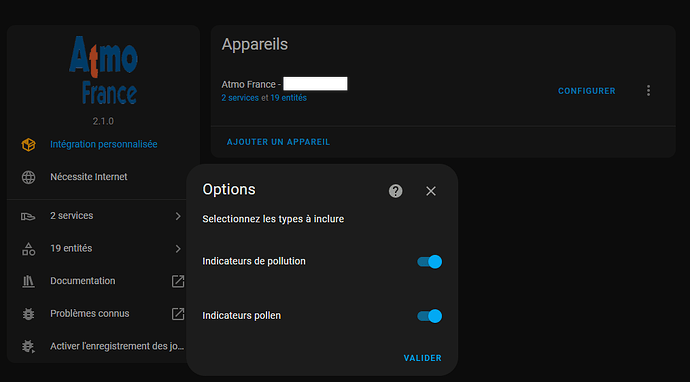Click the custom integration box icon
The image size is (690, 382).
29,144
